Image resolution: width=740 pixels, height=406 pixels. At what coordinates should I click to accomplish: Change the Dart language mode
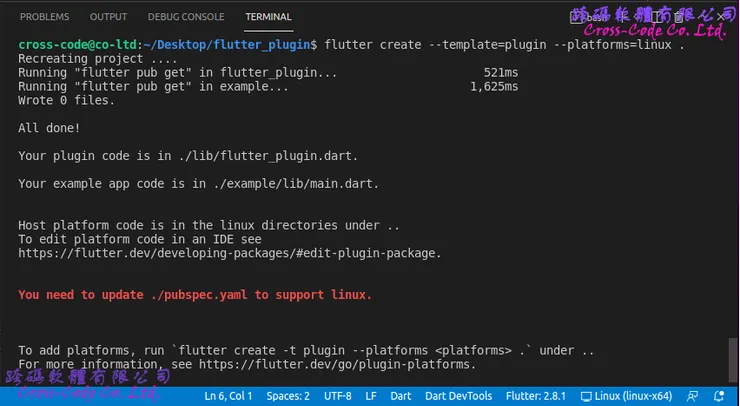point(401,396)
